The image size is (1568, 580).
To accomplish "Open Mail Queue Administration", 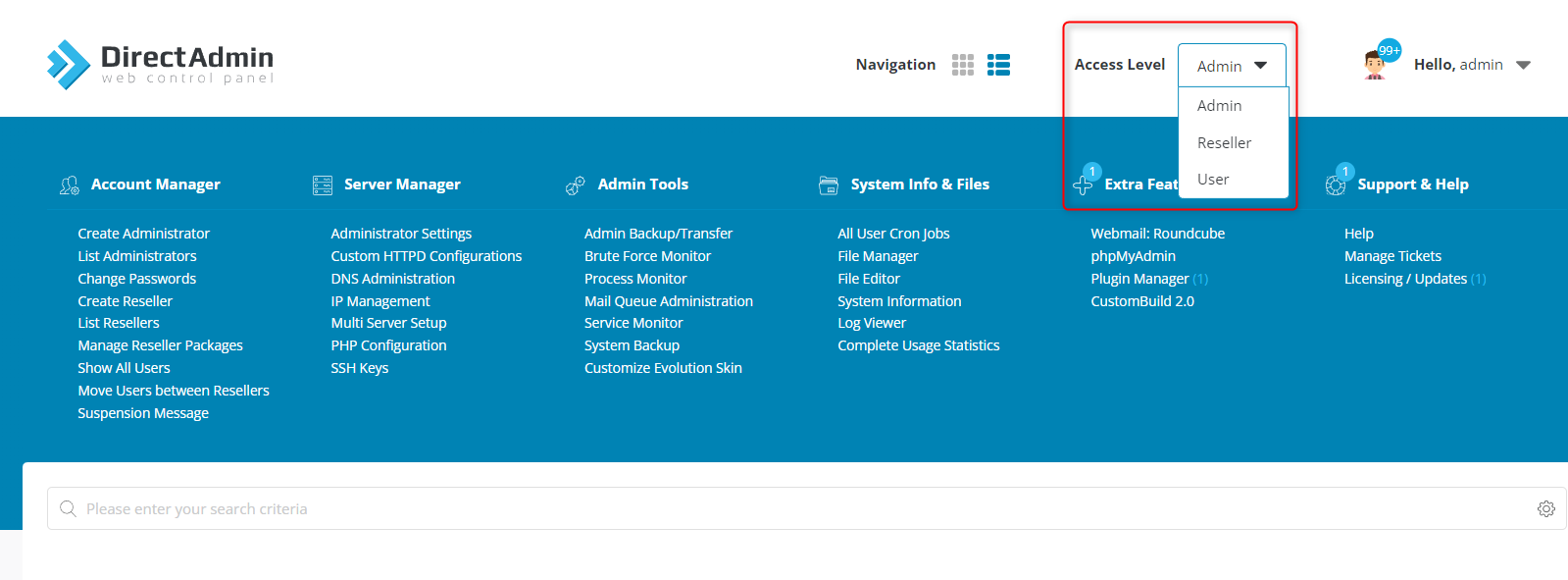I will point(669,301).
